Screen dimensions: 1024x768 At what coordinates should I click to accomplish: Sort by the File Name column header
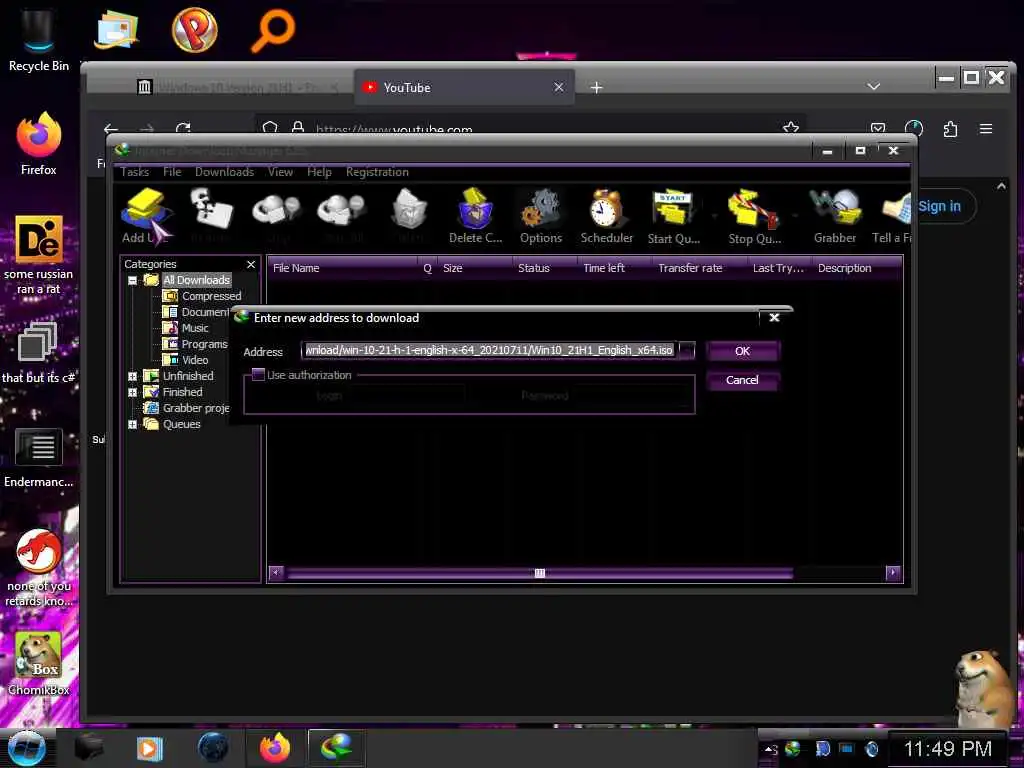click(342, 268)
